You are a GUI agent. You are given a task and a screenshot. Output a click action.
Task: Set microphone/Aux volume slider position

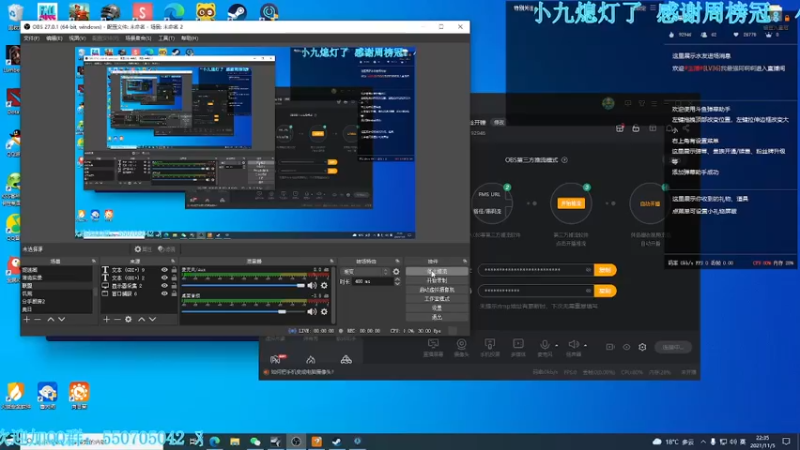301,286
